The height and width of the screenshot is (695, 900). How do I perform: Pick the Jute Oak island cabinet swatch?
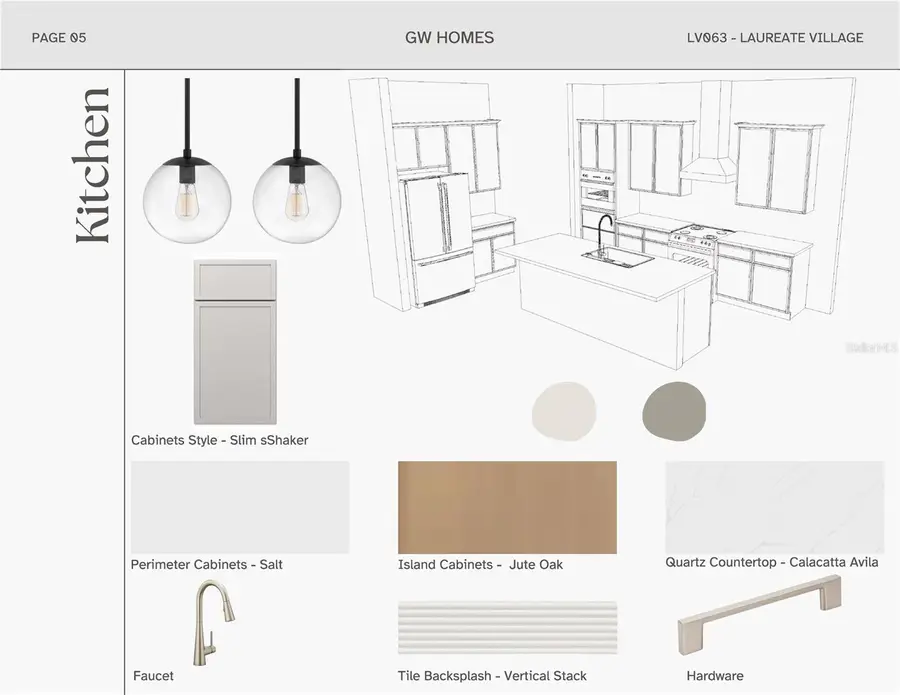(507, 507)
